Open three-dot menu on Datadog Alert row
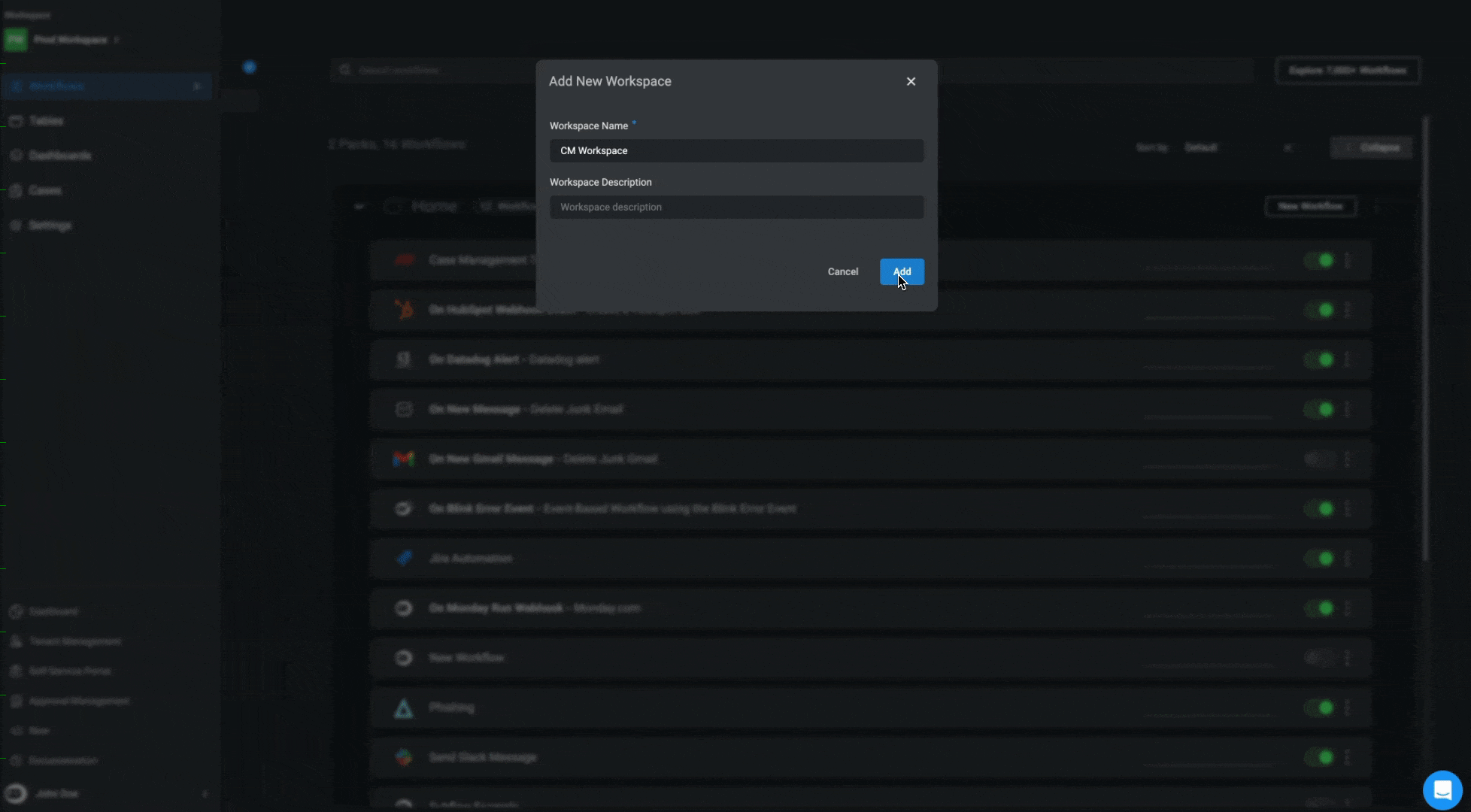Viewport: 1471px width, 812px height. [1347, 359]
